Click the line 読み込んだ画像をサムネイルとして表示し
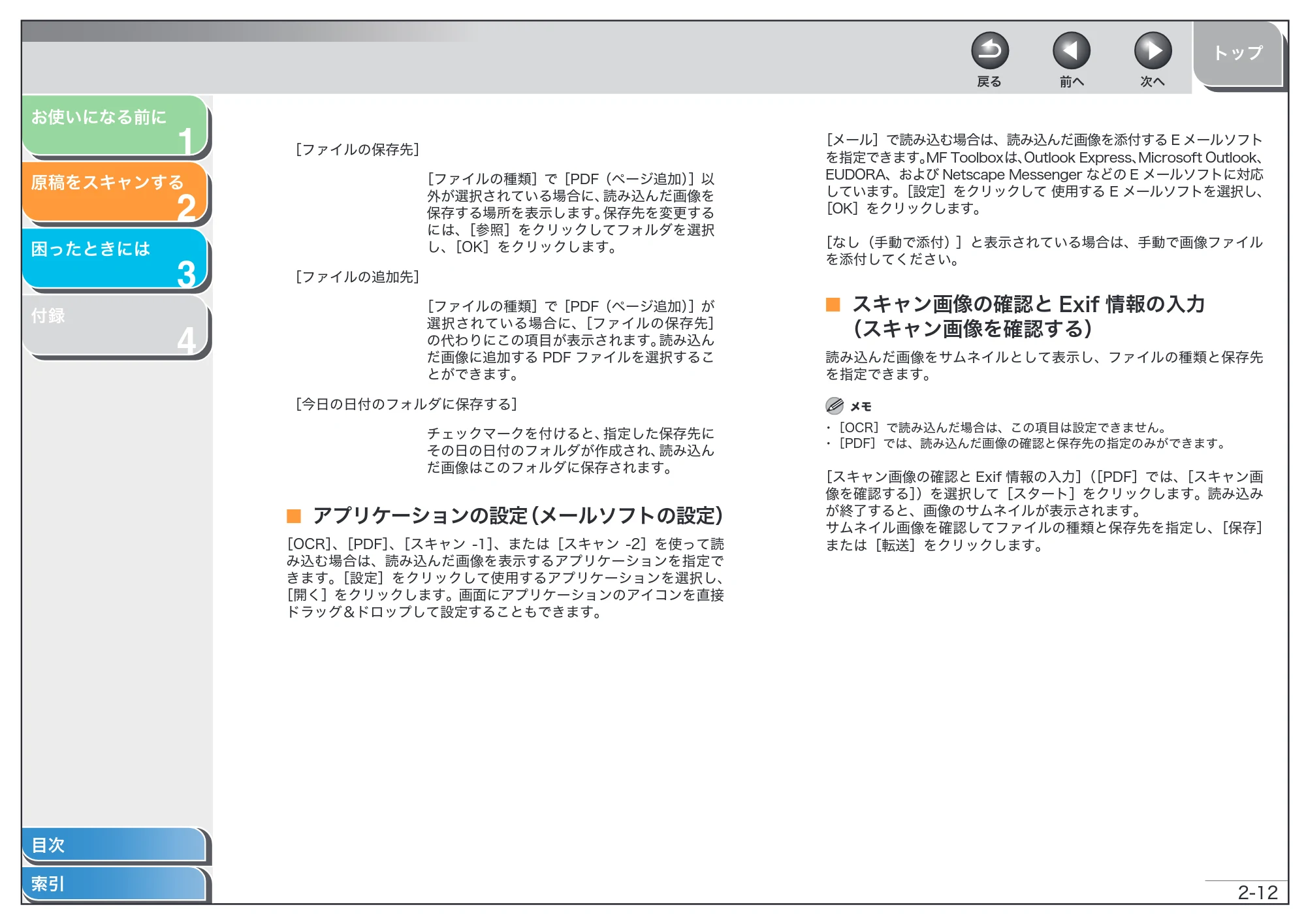Screen dimensions: 1306x924 [1044, 357]
